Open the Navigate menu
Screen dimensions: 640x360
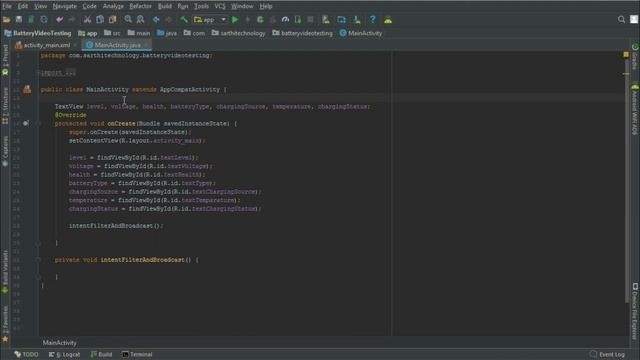[x=64, y=6]
